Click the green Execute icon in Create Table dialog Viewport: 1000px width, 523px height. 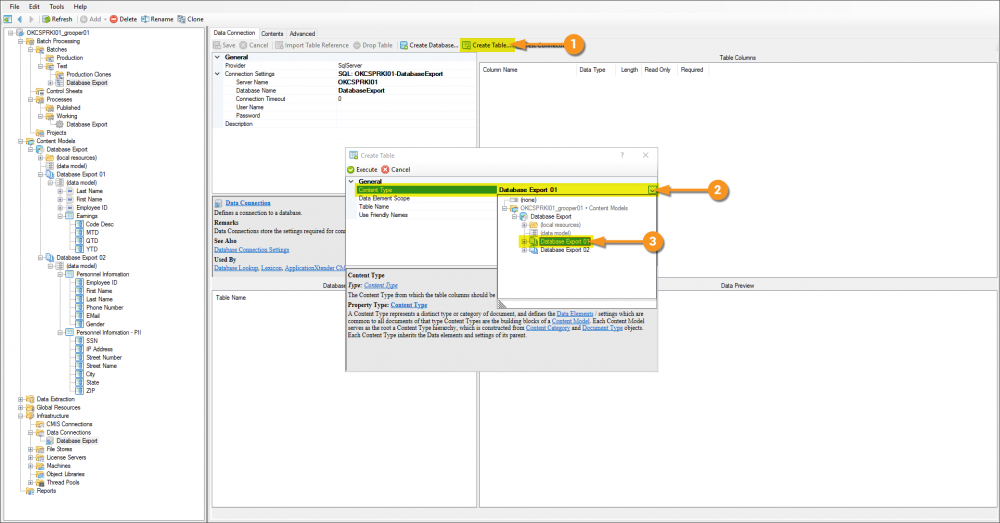[351, 170]
